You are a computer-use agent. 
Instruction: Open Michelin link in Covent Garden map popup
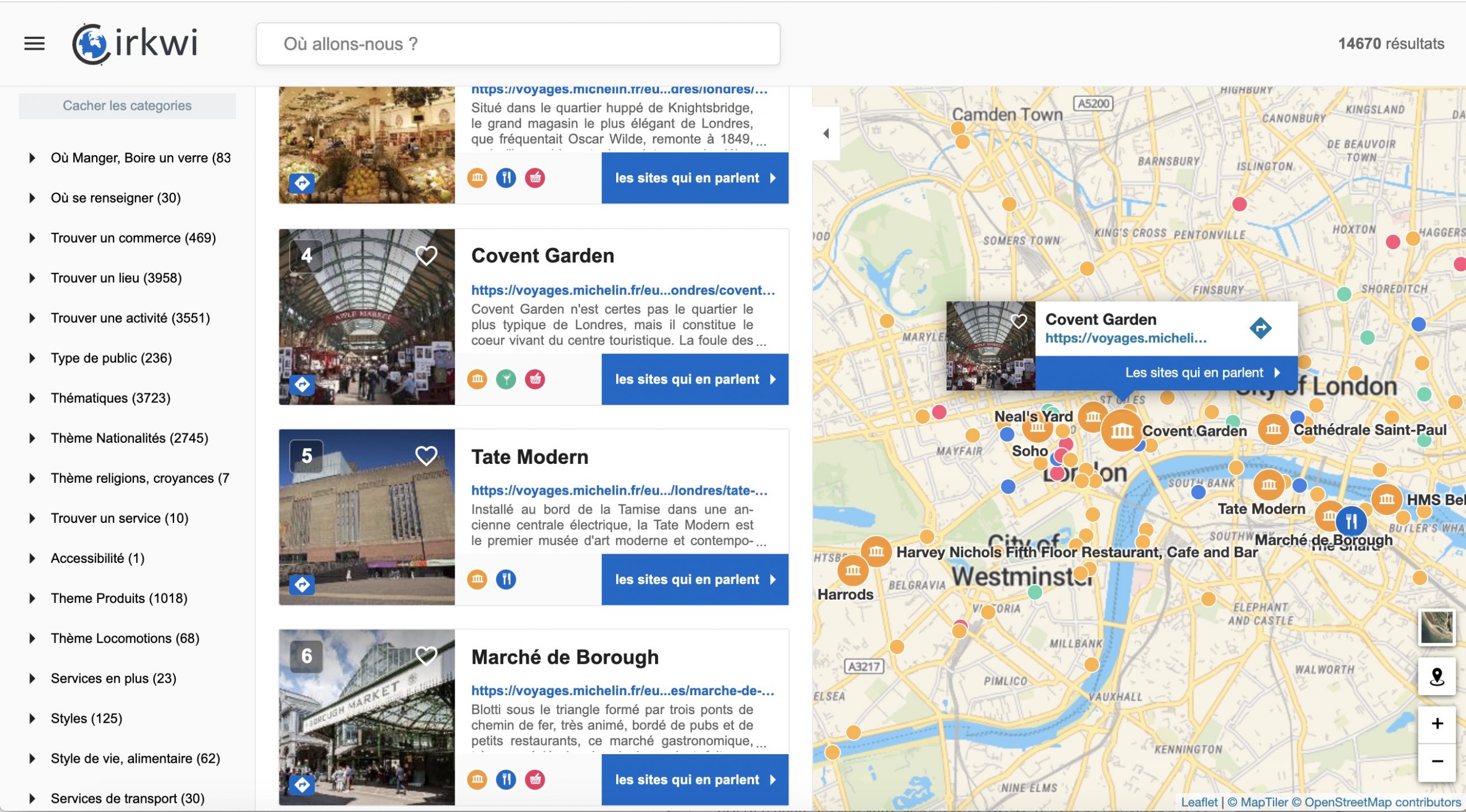click(x=1126, y=338)
